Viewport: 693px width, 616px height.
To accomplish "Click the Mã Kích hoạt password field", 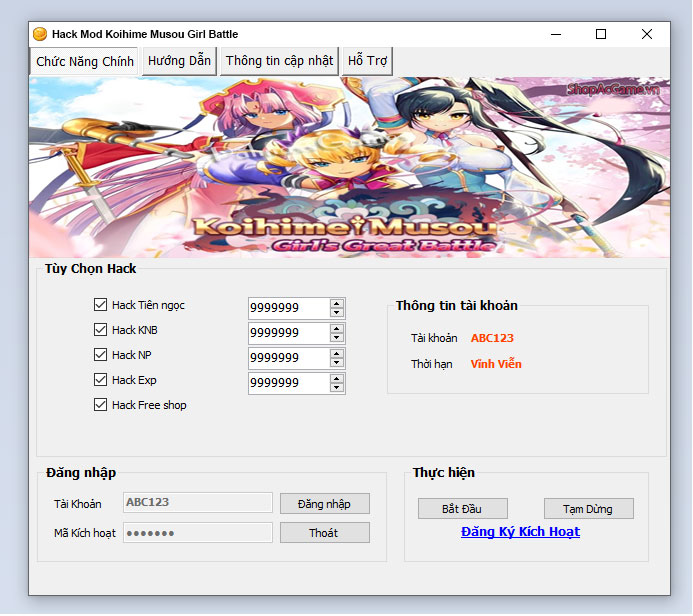I will tap(197, 533).
